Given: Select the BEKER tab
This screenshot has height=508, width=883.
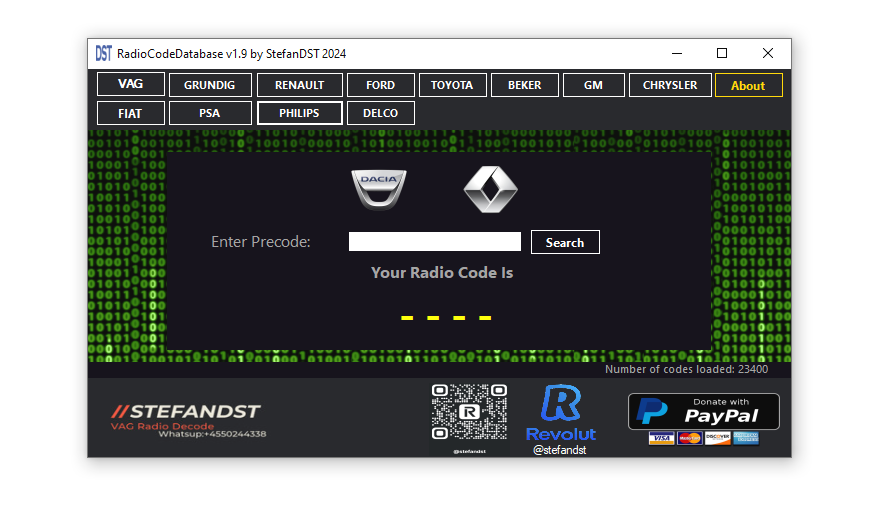Looking at the screenshot, I should [x=525, y=85].
